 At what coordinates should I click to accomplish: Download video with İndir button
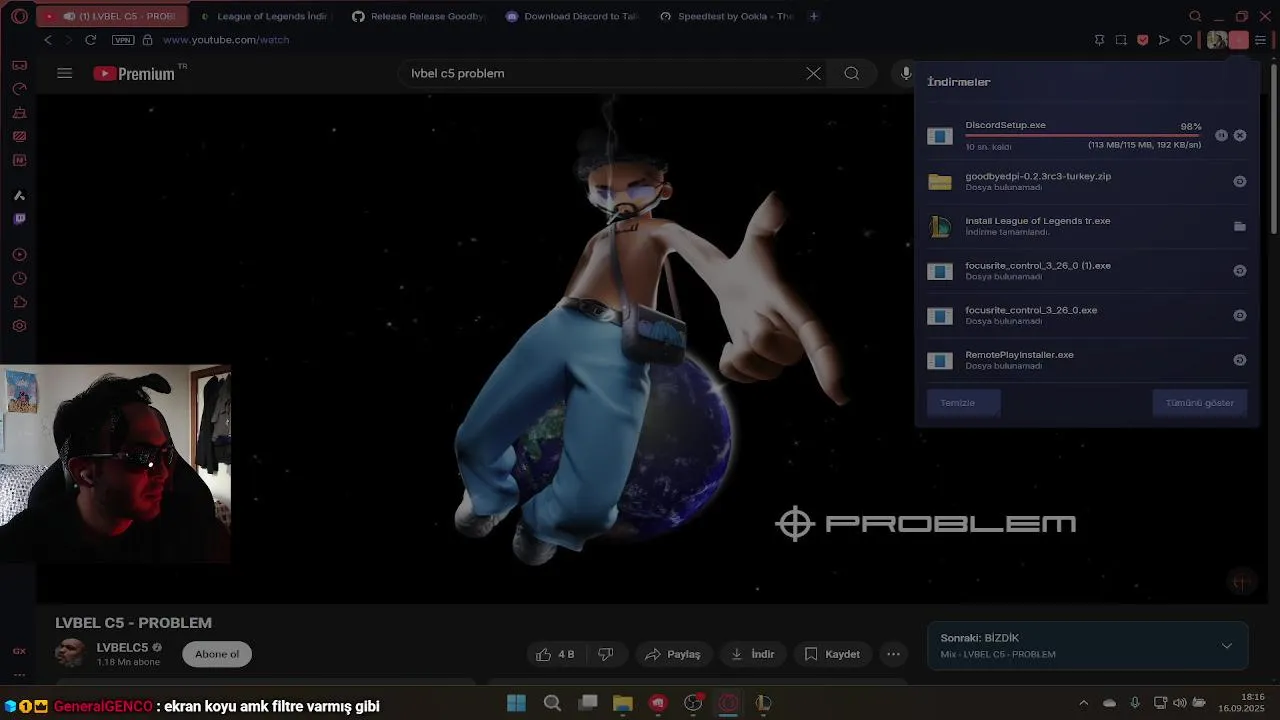pos(752,654)
